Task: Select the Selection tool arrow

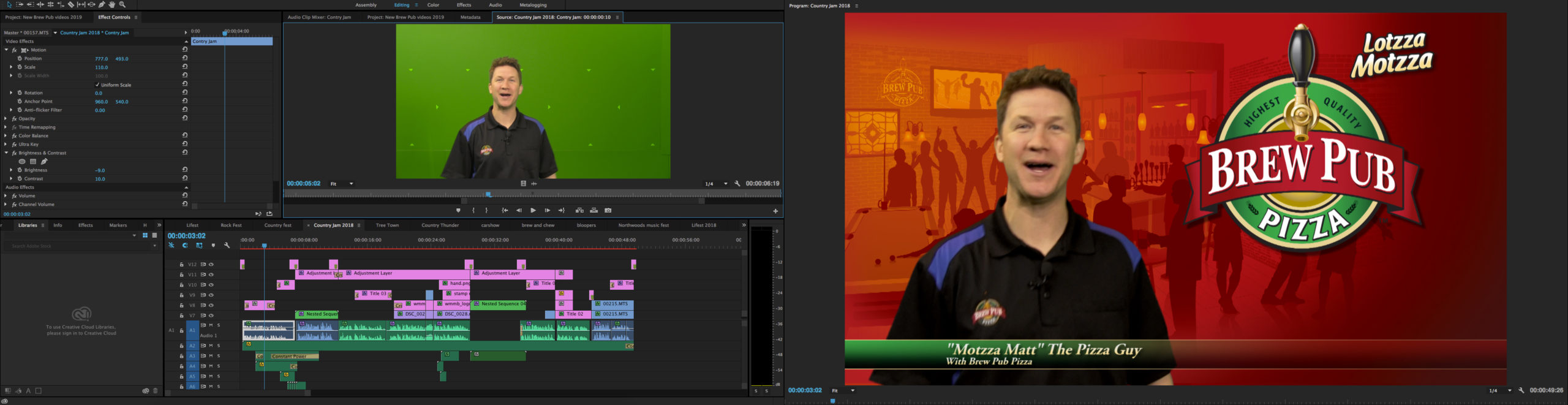Action: [x=9, y=5]
